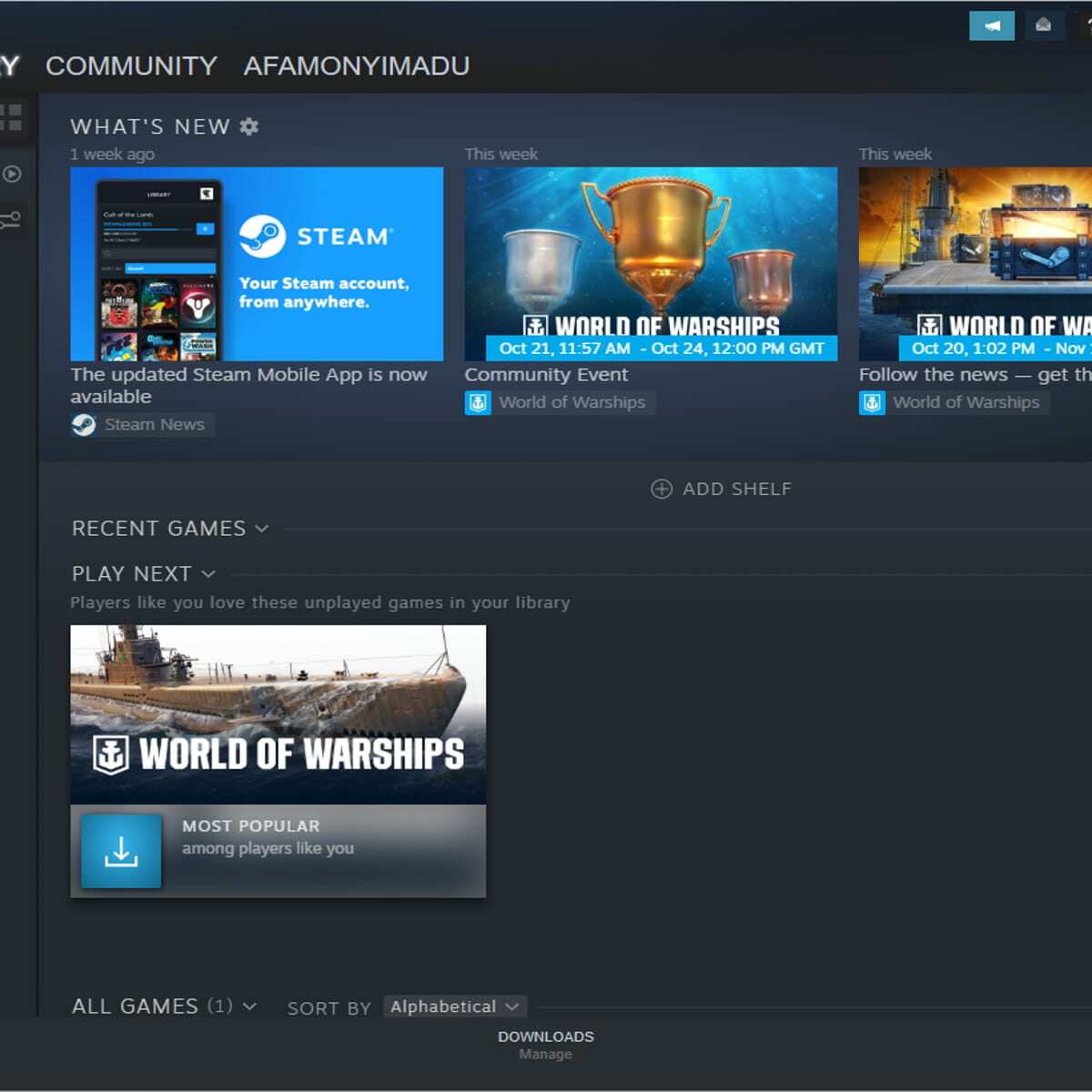Open What's New settings gear
The image size is (1092, 1092).
pyautogui.click(x=249, y=126)
